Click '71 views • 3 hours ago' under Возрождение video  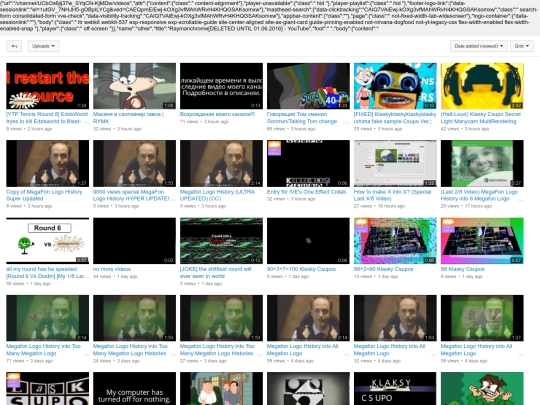click(x=204, y=122)
